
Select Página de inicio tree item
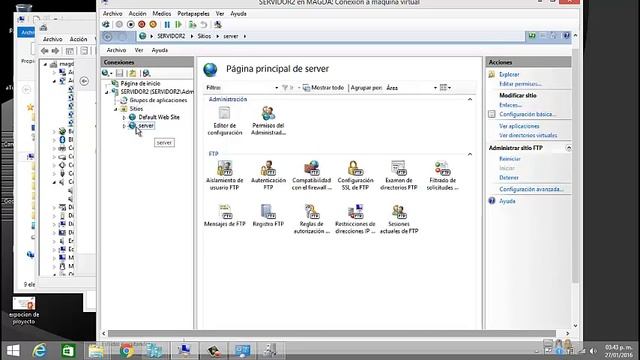coord(140,83)
